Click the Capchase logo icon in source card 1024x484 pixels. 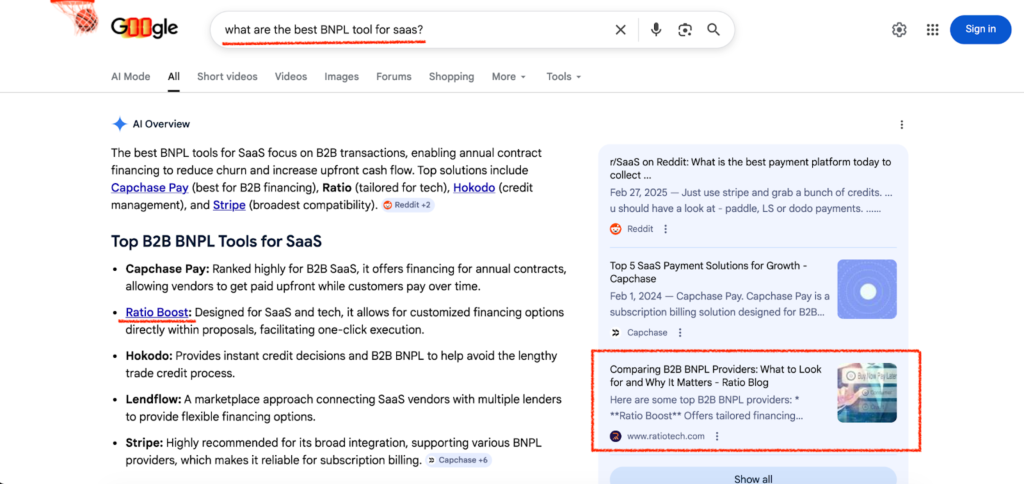[x=616, y=332]
